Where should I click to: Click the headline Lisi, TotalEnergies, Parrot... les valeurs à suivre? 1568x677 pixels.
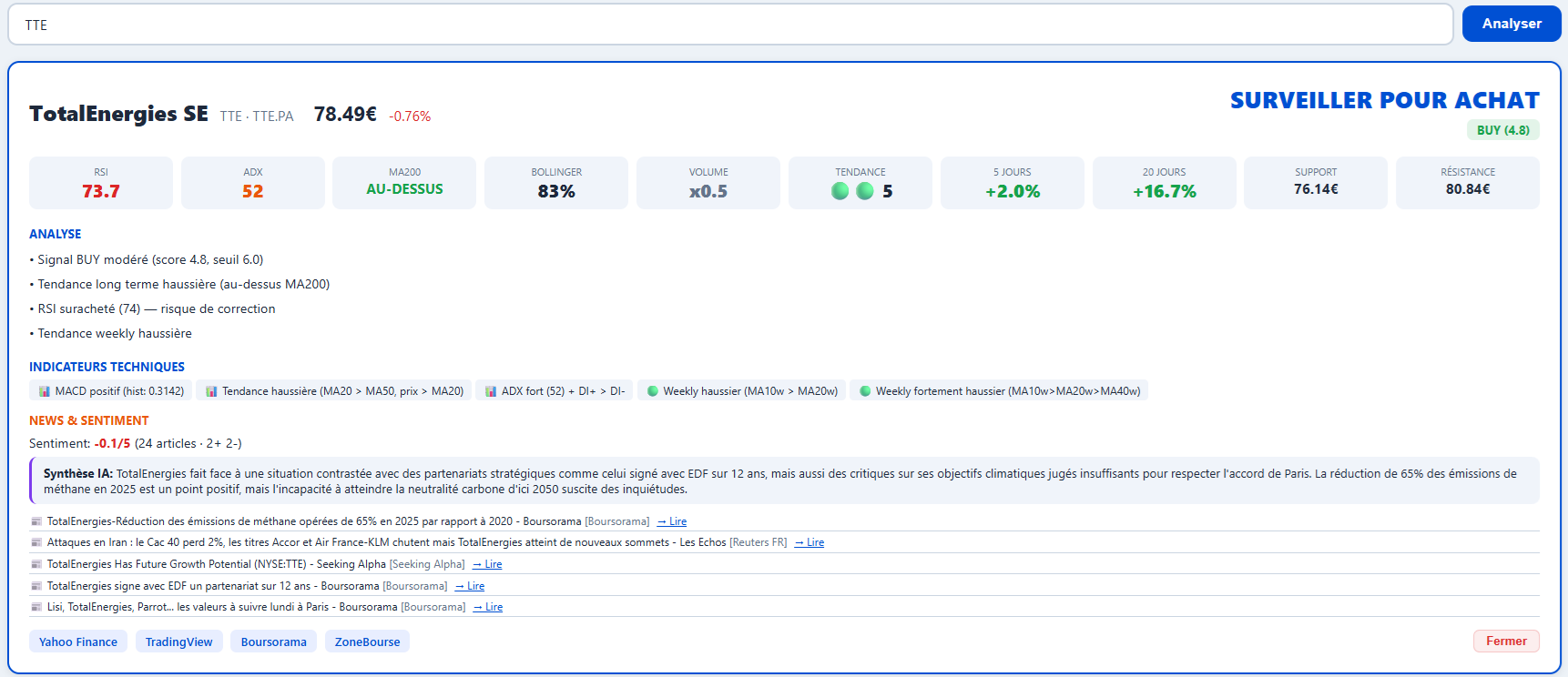(222, 607)
